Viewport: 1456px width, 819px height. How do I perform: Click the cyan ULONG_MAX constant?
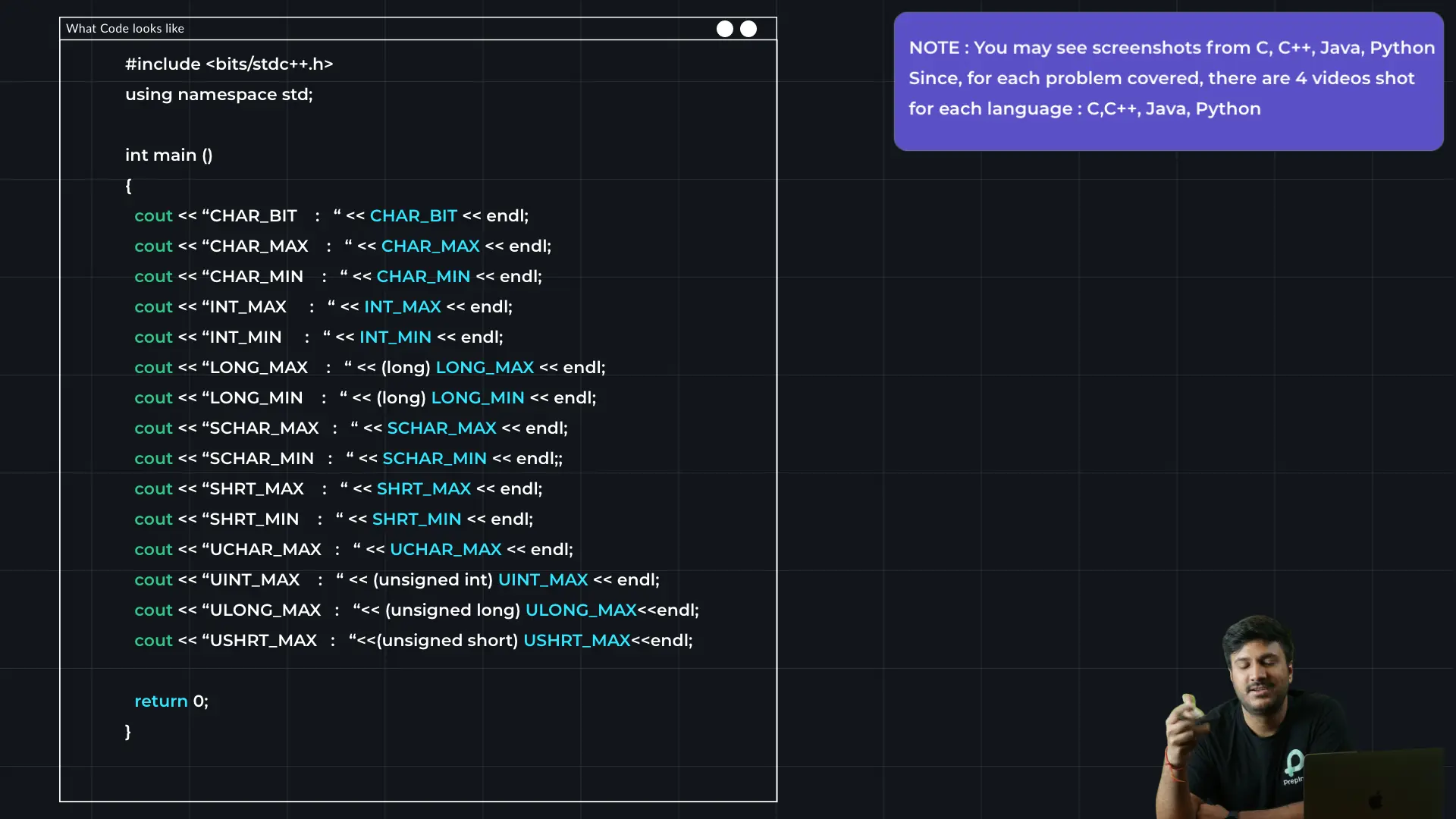[x=581, y=610]
